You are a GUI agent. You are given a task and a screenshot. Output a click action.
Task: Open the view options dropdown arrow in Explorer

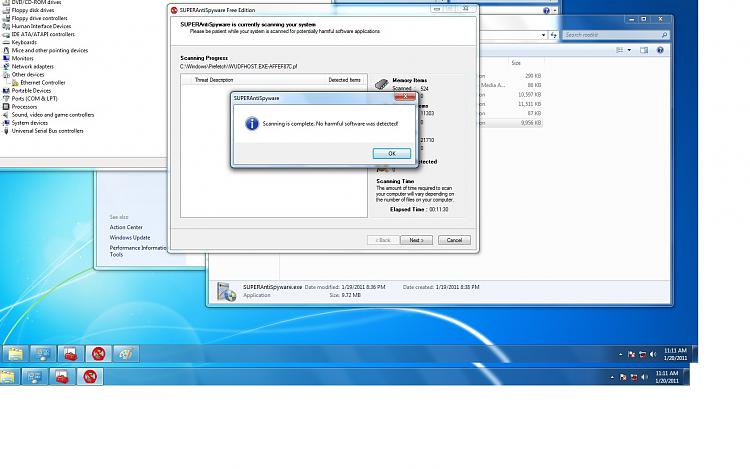click(x=629, y=50)
